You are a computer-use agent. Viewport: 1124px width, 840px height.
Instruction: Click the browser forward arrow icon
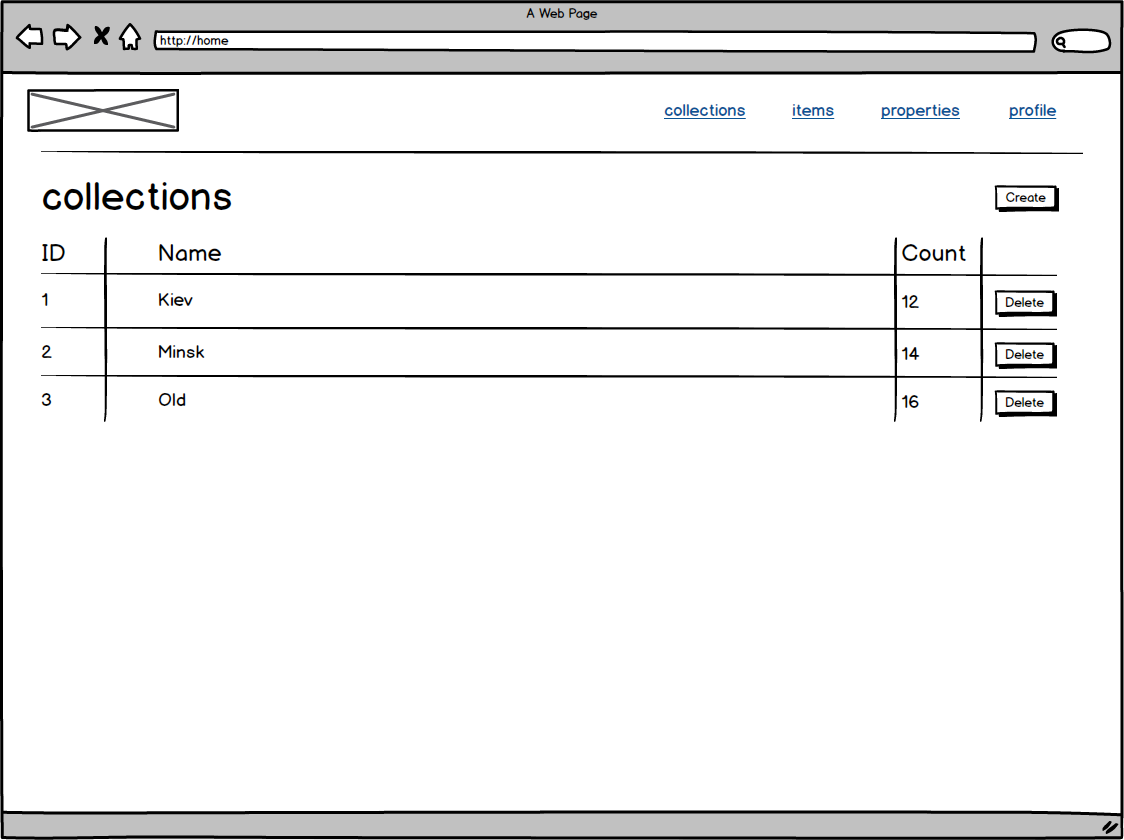[x=67, y=37]
